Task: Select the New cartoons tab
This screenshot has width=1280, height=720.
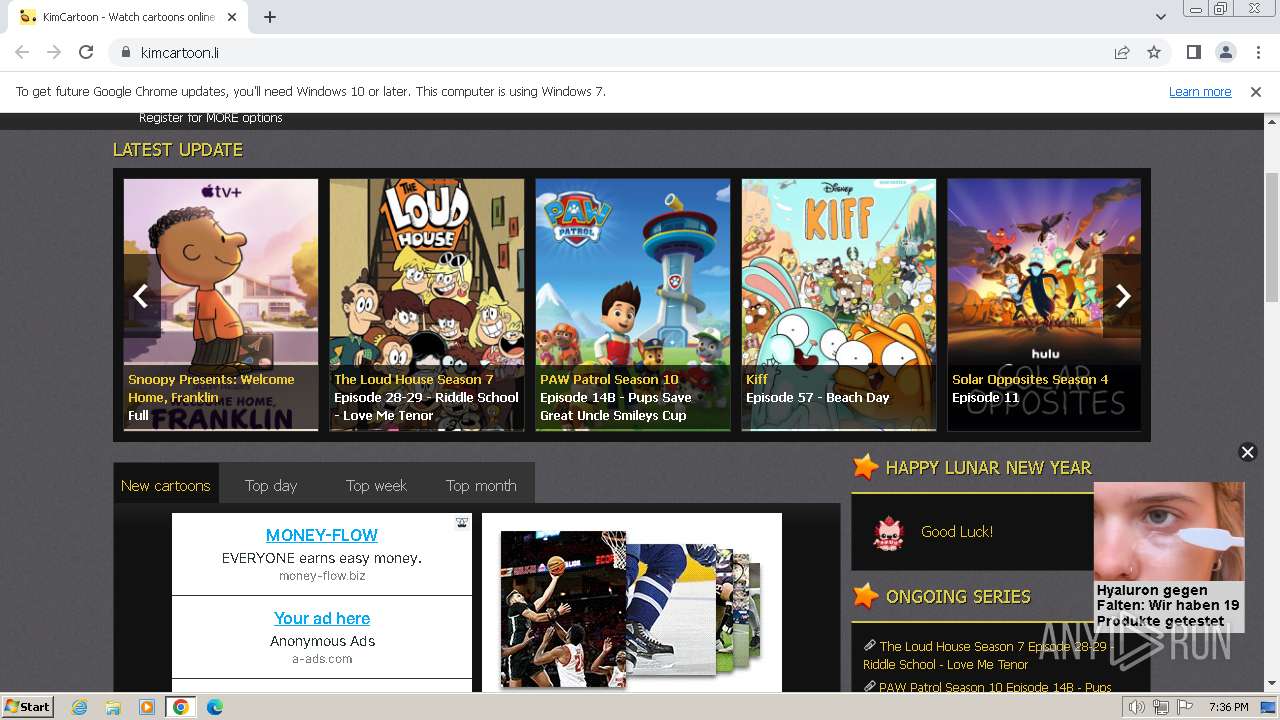Action: click(166, 485)
